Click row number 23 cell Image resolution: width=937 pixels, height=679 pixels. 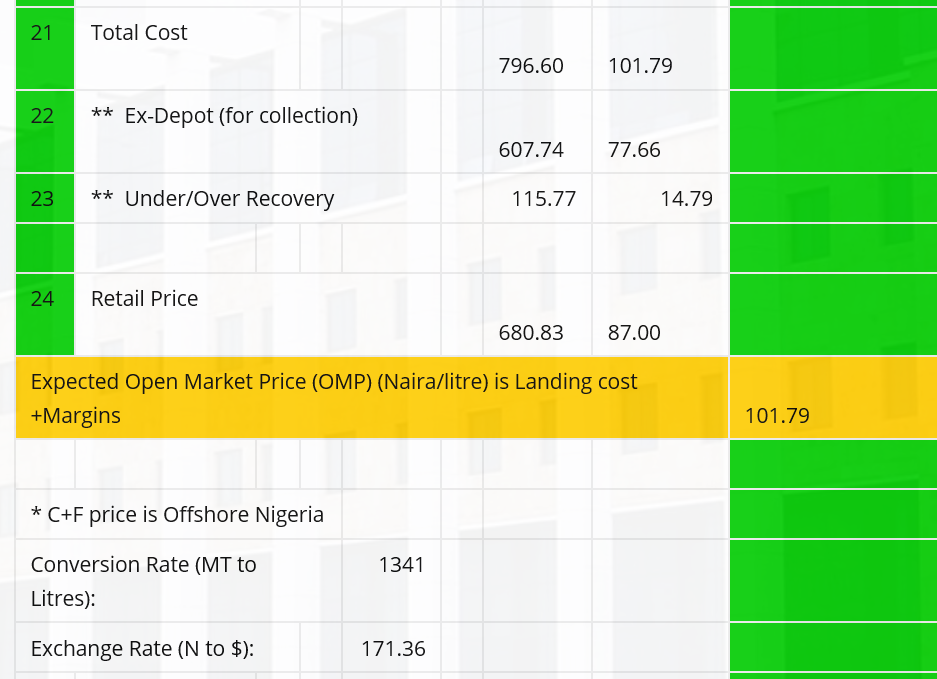click(42, 199)
